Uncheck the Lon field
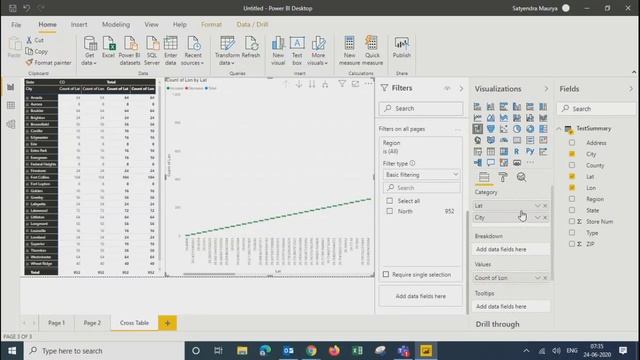 (572, 188)
